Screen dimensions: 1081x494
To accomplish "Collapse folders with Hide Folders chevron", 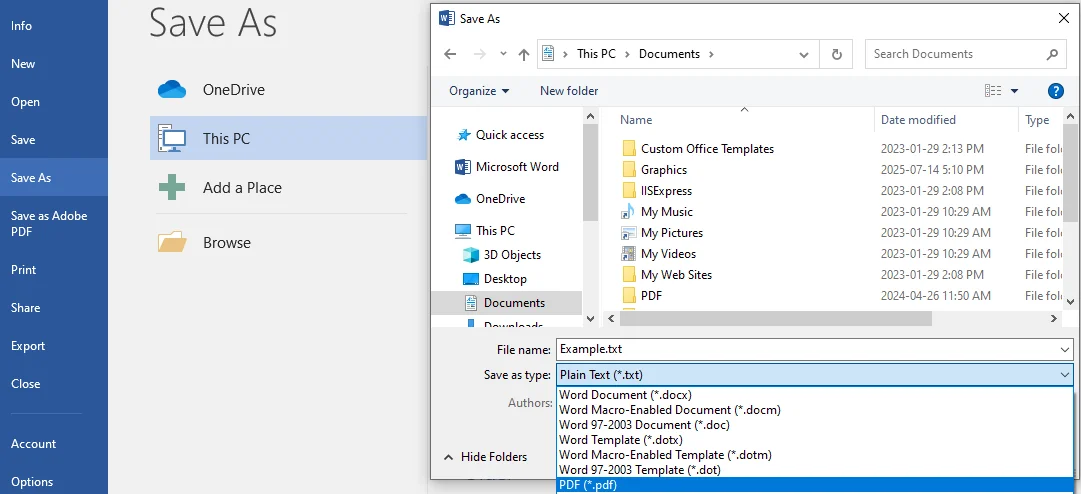I will 449,457.
